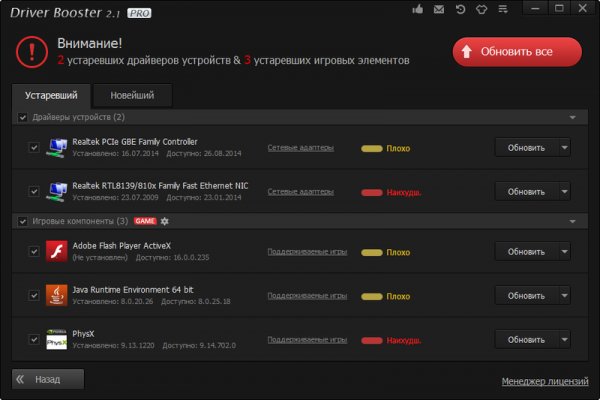The image size is (600, 400).
Task: Click red Наихудш. status bar for Realtek RTL8139
Action: (x=372, y=193)
